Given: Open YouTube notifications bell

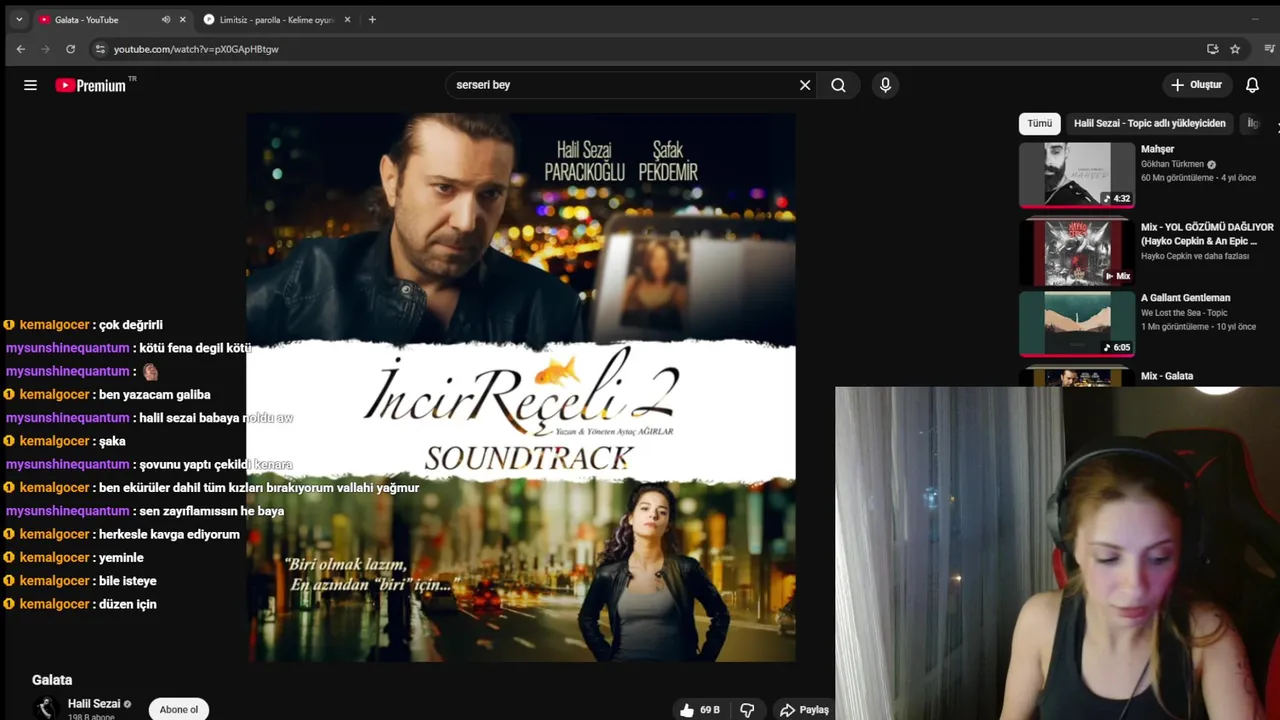Looking at the screenshot, I should point(1252,85).
